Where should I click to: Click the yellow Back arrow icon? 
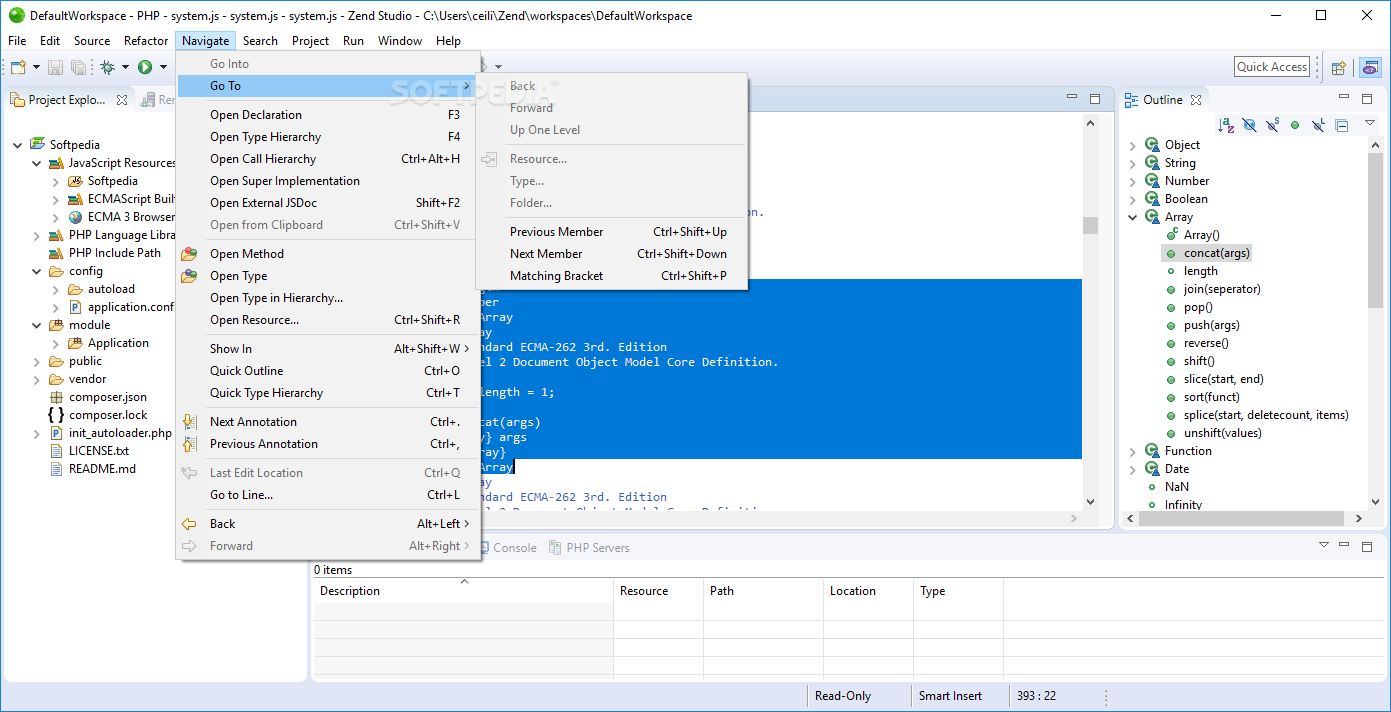pyautogui.click(x=189, y=524)
